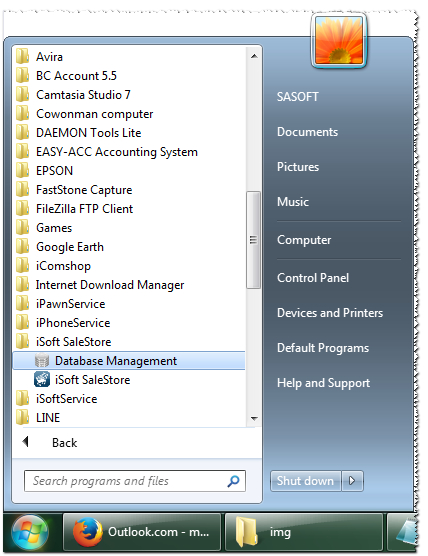This screenshot has width=428, height=556.
Task: Click the scroll down arrow in list
Action: pos(254,418)
